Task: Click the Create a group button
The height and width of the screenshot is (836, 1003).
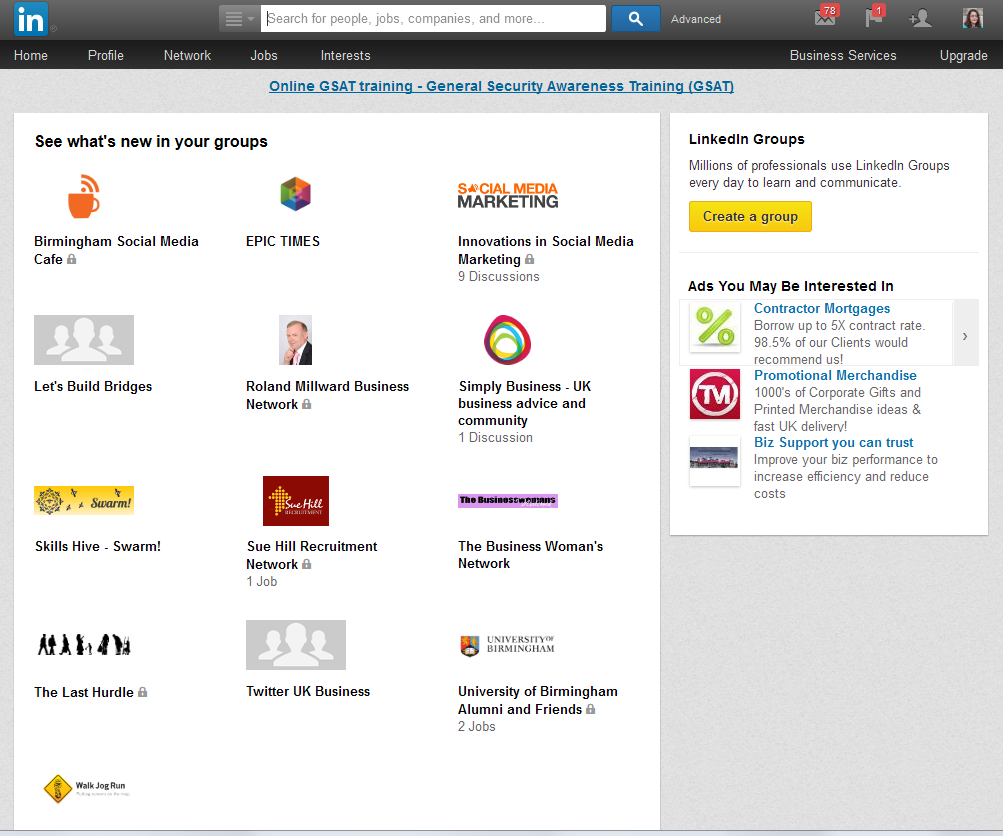Action: 750,217
